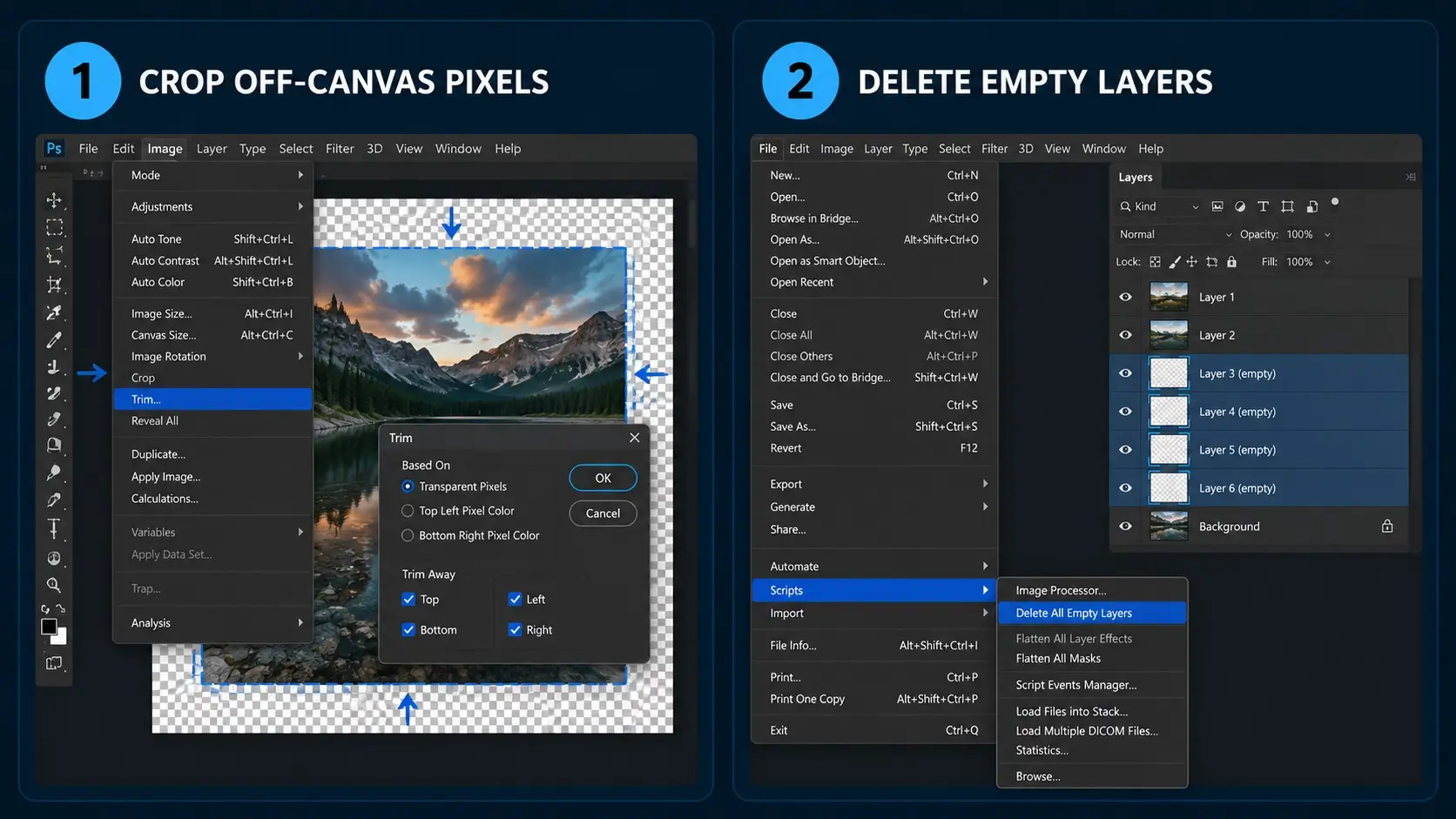The height and width of the screenshot is (819, 1456).
Task: Select the Rectangular Marquee tool
Action: point(54,228)
